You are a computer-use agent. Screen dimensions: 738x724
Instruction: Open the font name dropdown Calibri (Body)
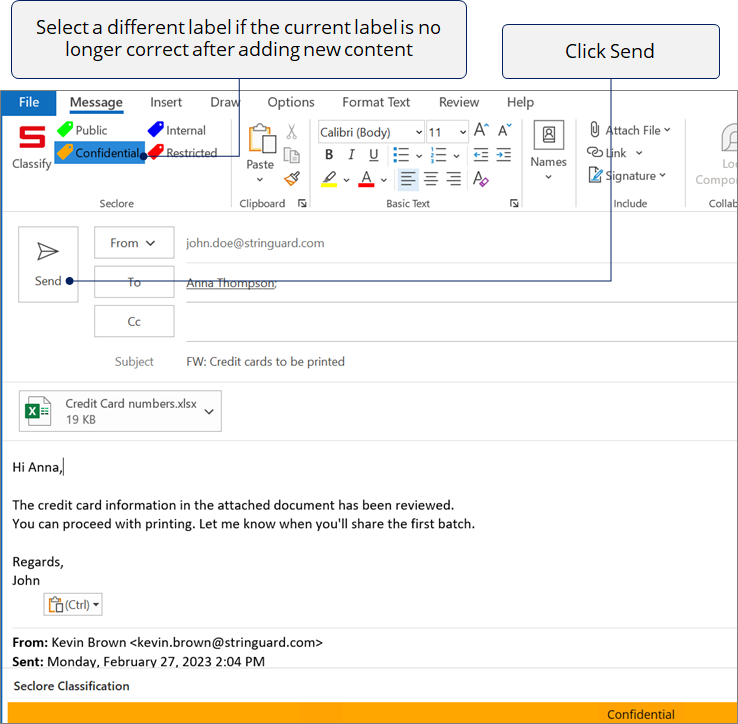click(x=370, y=132)
